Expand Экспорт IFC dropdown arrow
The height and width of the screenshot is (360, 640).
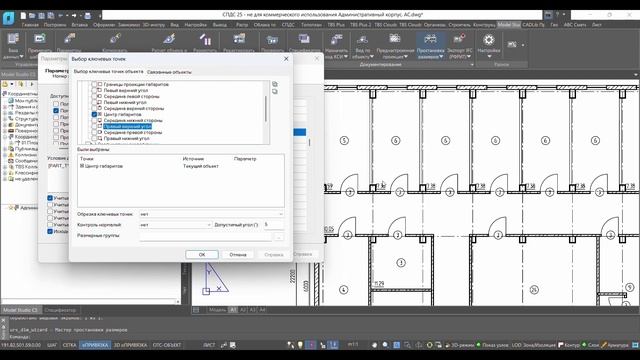pyautogui.click(x=468, y=57)
